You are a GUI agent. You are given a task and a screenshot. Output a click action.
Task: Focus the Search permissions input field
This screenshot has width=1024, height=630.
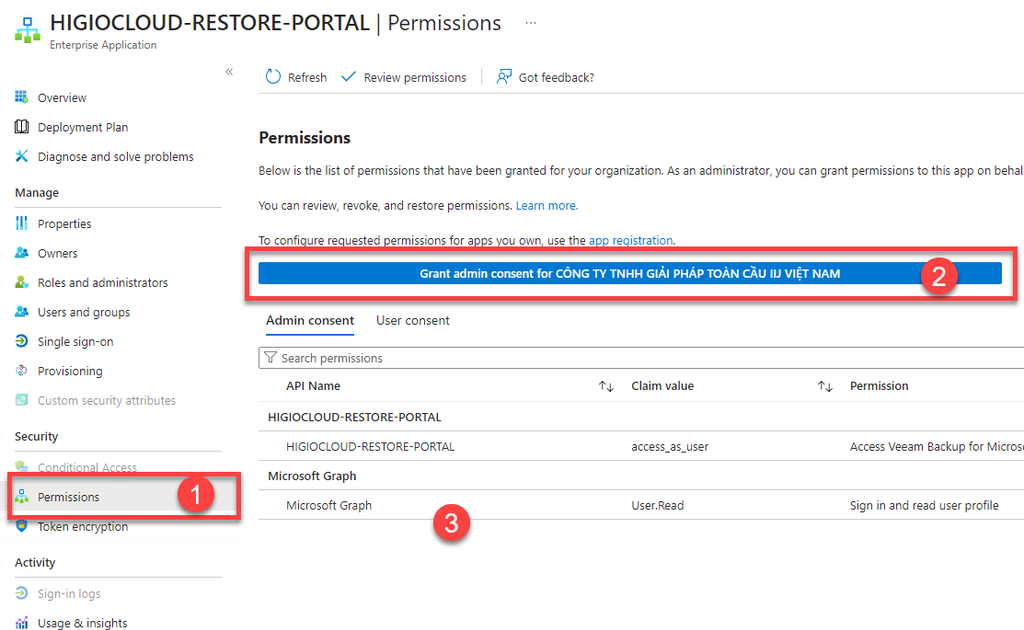(x=640, y=358)
